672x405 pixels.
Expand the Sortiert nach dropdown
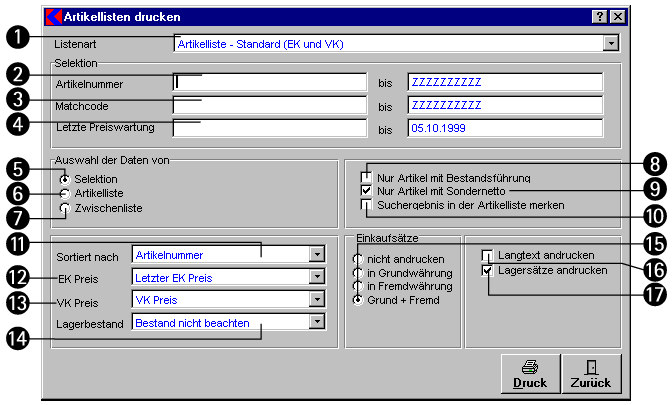pos(316,255)
